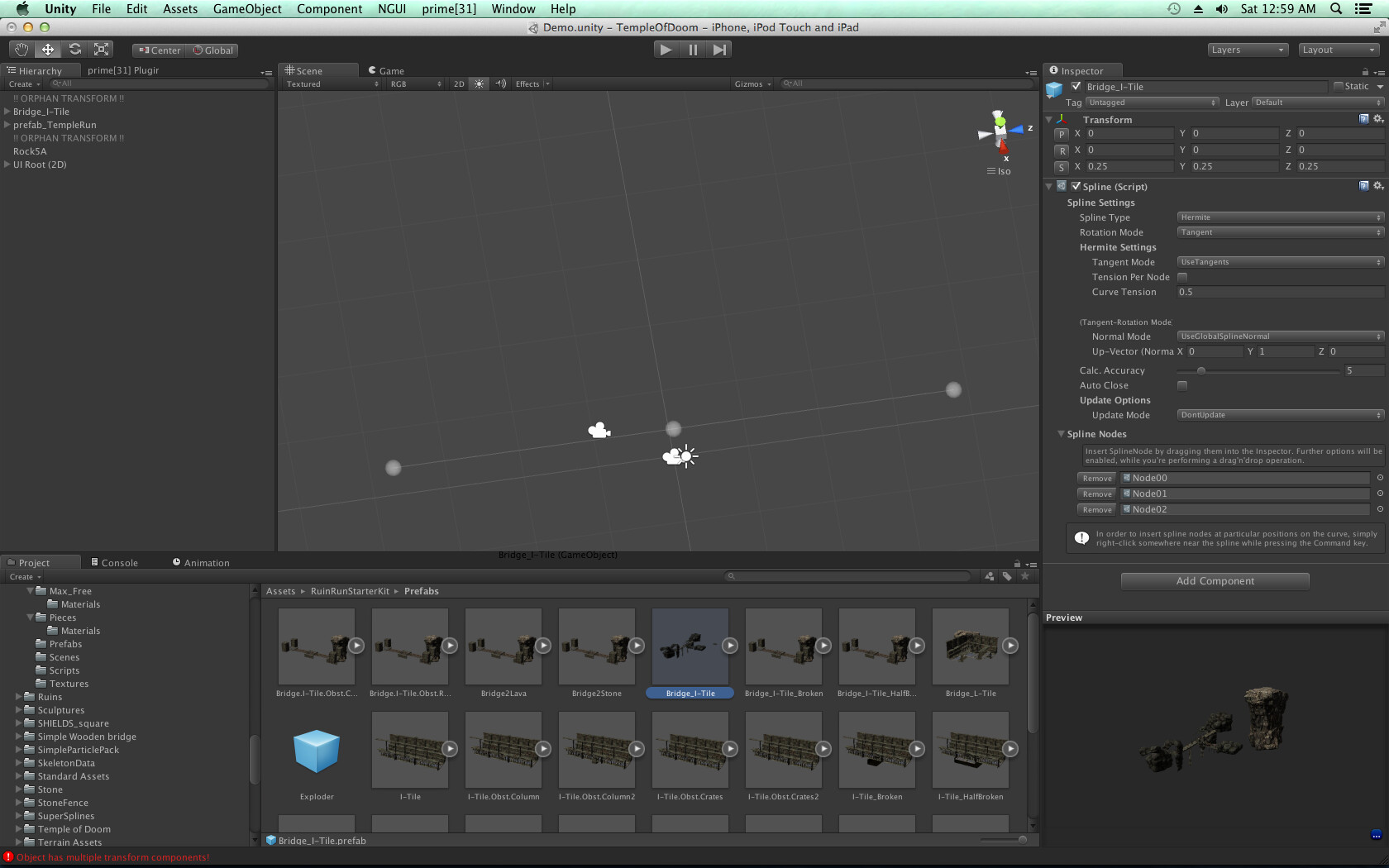Open the Transform component gear menu

tap(1377, 118)
